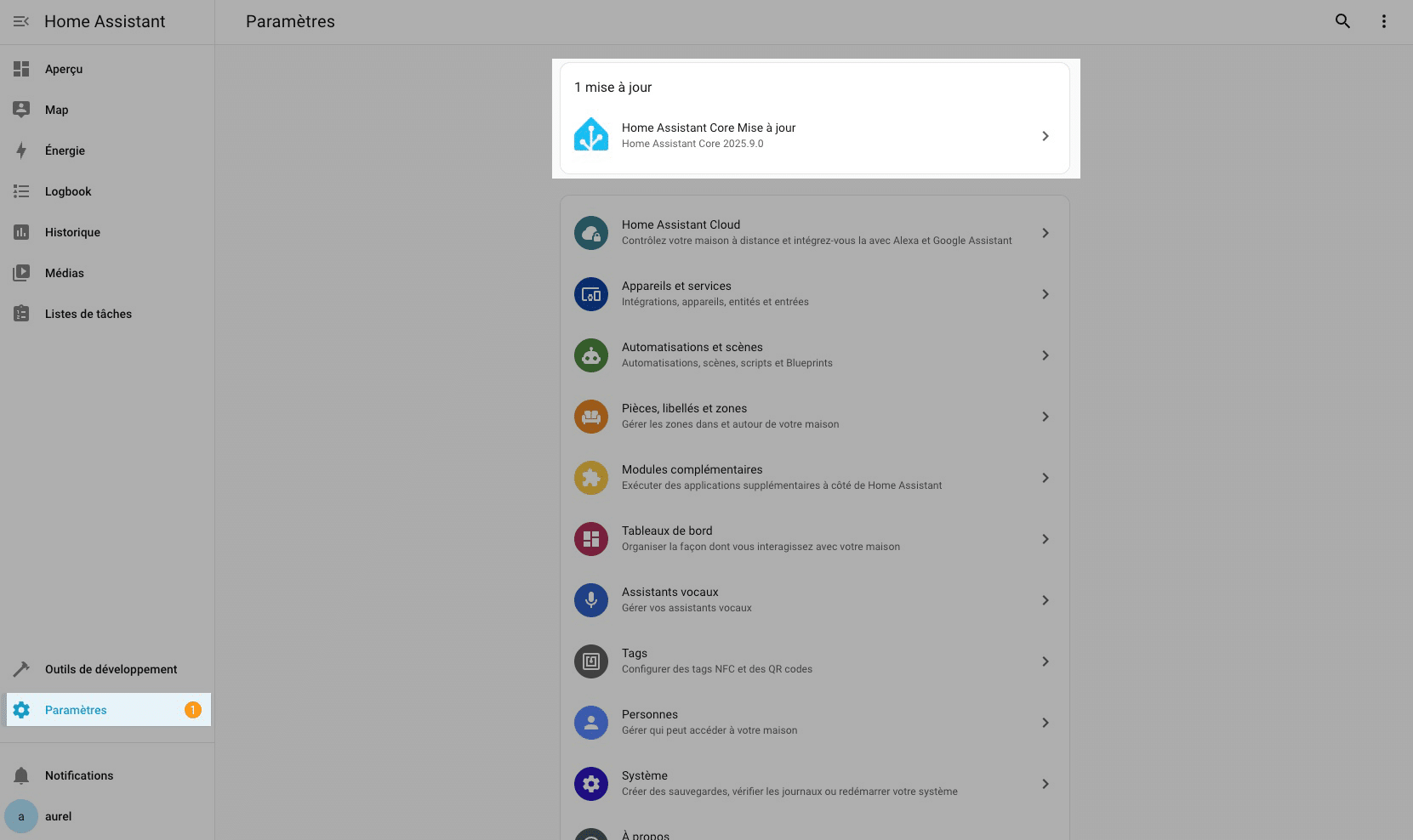Viewport: 1413px width, 840px height.
Task: Open the Notifications bell icon
Action: pyautogui.click(x=21, y=775)
